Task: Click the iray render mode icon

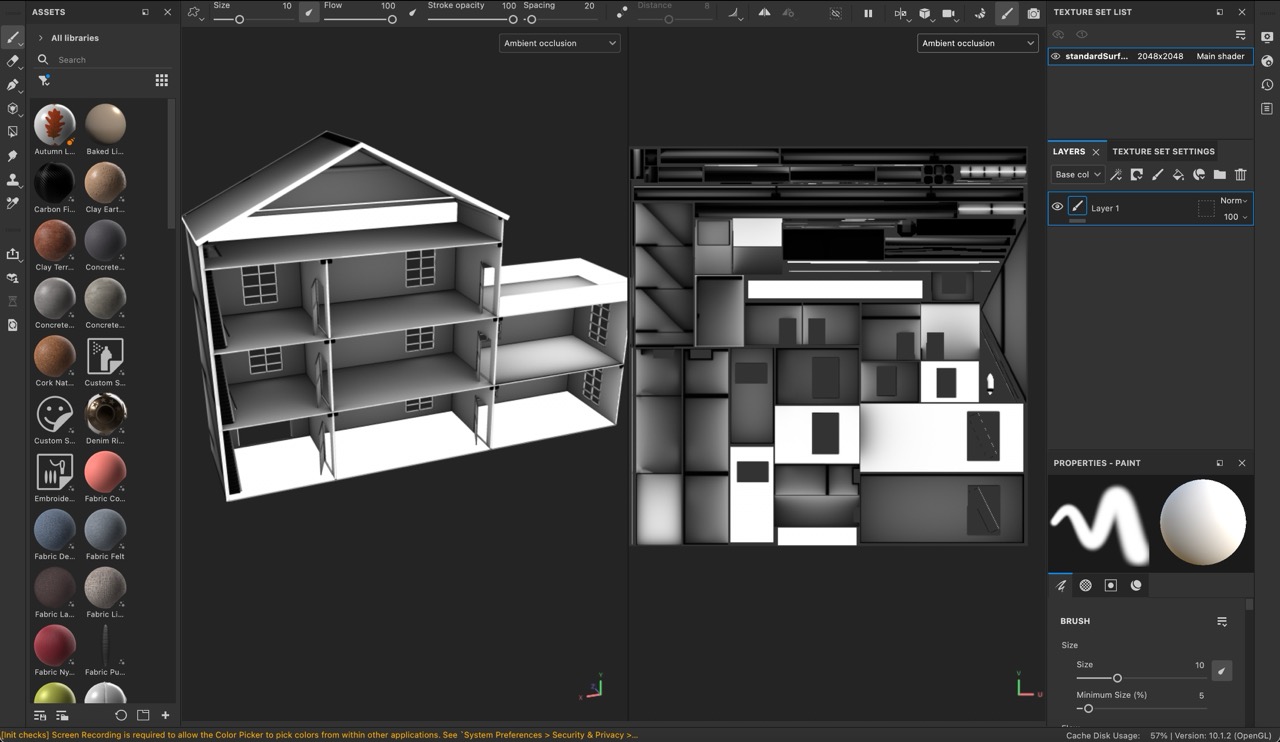Action: (980, 13)
